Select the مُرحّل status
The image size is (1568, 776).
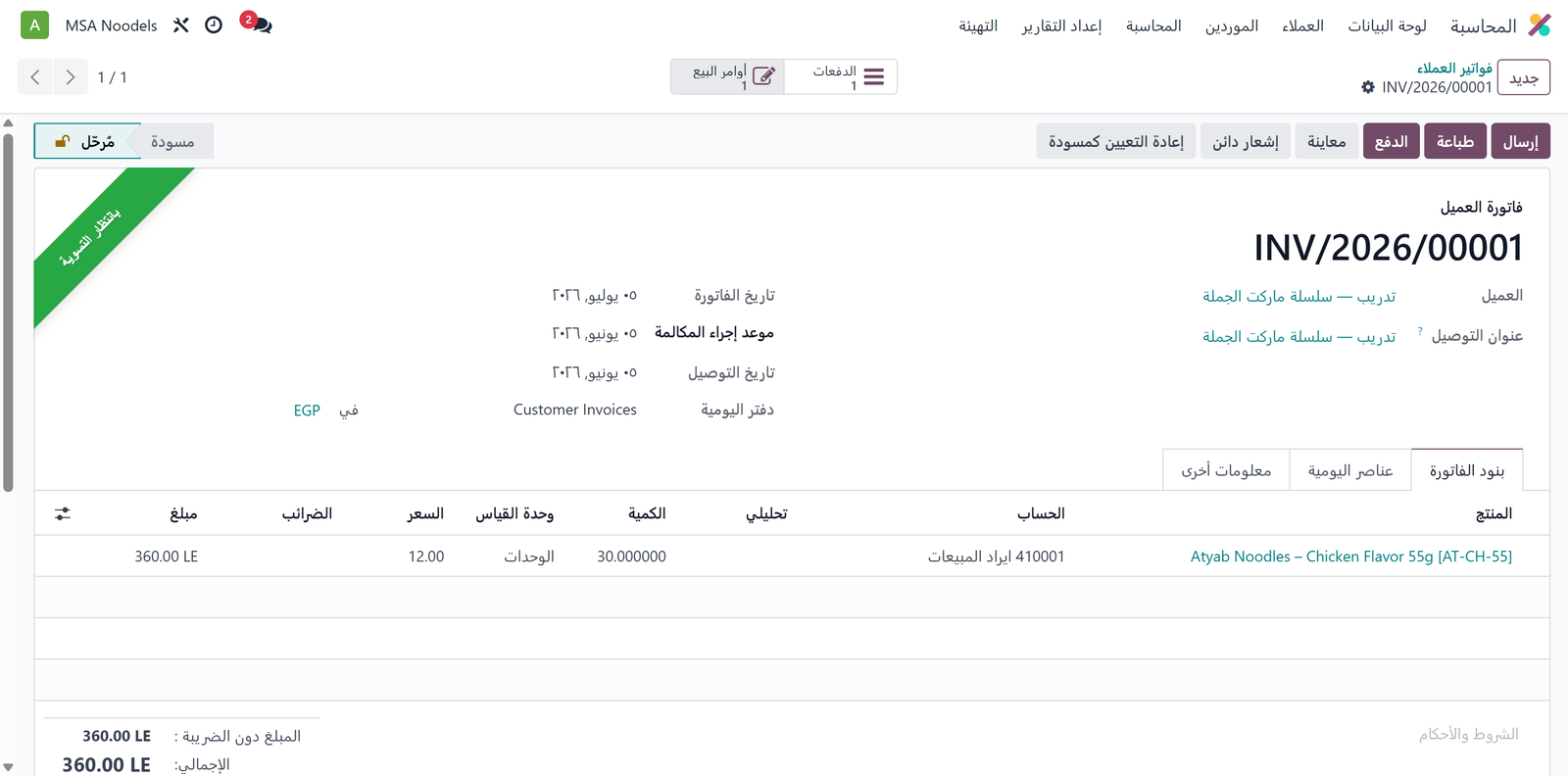click(x=86, y=141)
